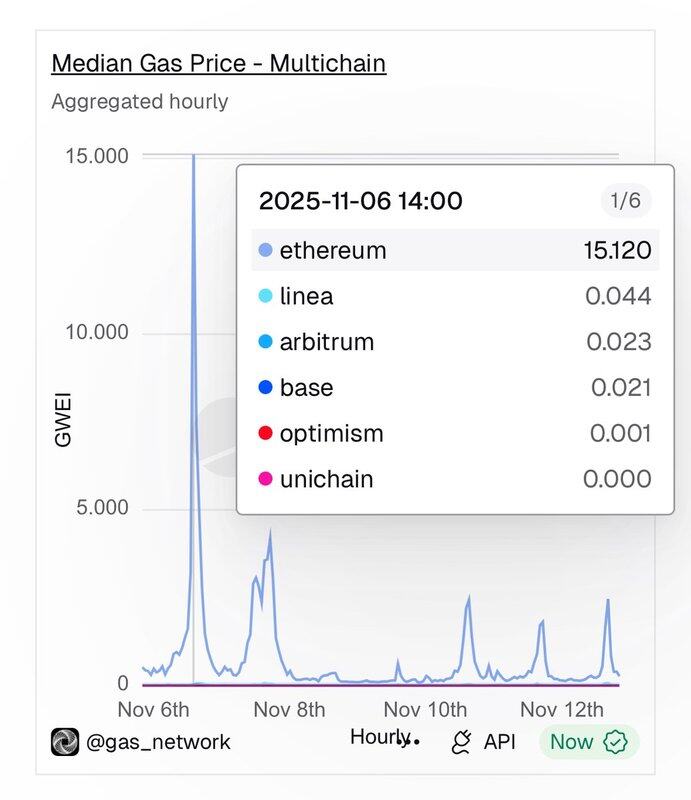Select the unichain row in the tooltip
691x800 pixels.
pyautogui.click(x=455, y=480)
